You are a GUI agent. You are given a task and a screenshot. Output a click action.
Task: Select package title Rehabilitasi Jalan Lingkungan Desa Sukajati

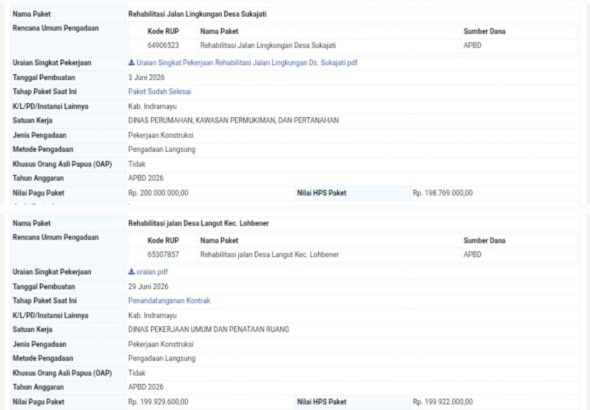(197, 14)
